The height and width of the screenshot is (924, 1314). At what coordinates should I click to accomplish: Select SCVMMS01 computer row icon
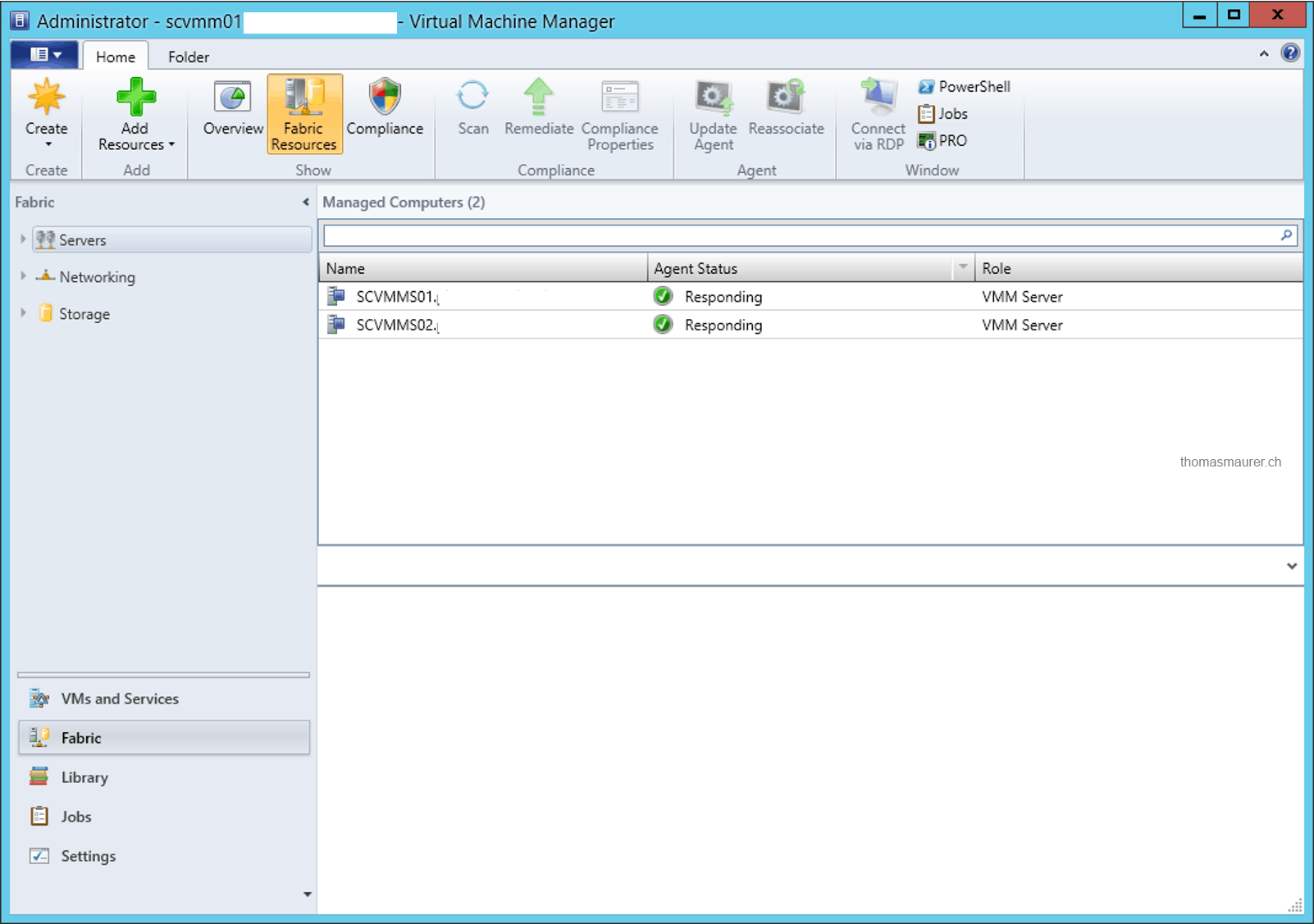335,296
